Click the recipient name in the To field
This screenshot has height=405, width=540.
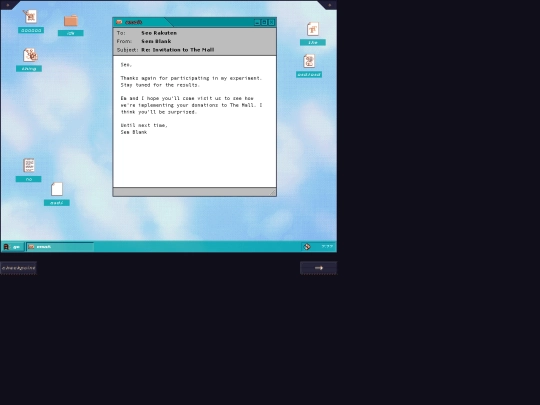pos(159,33)
